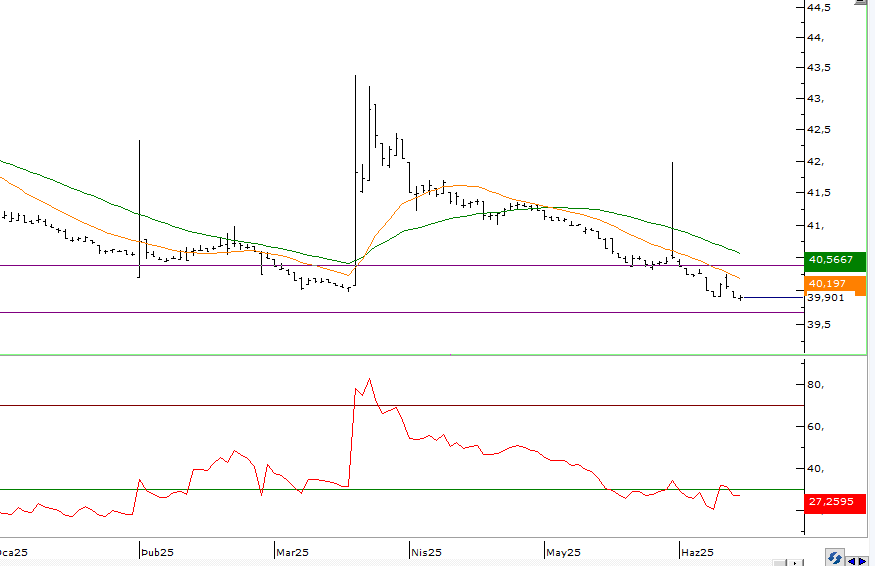Click the 40 level on RSI axis
Screen dimensions: 875x566
click(x=816, y=468)
